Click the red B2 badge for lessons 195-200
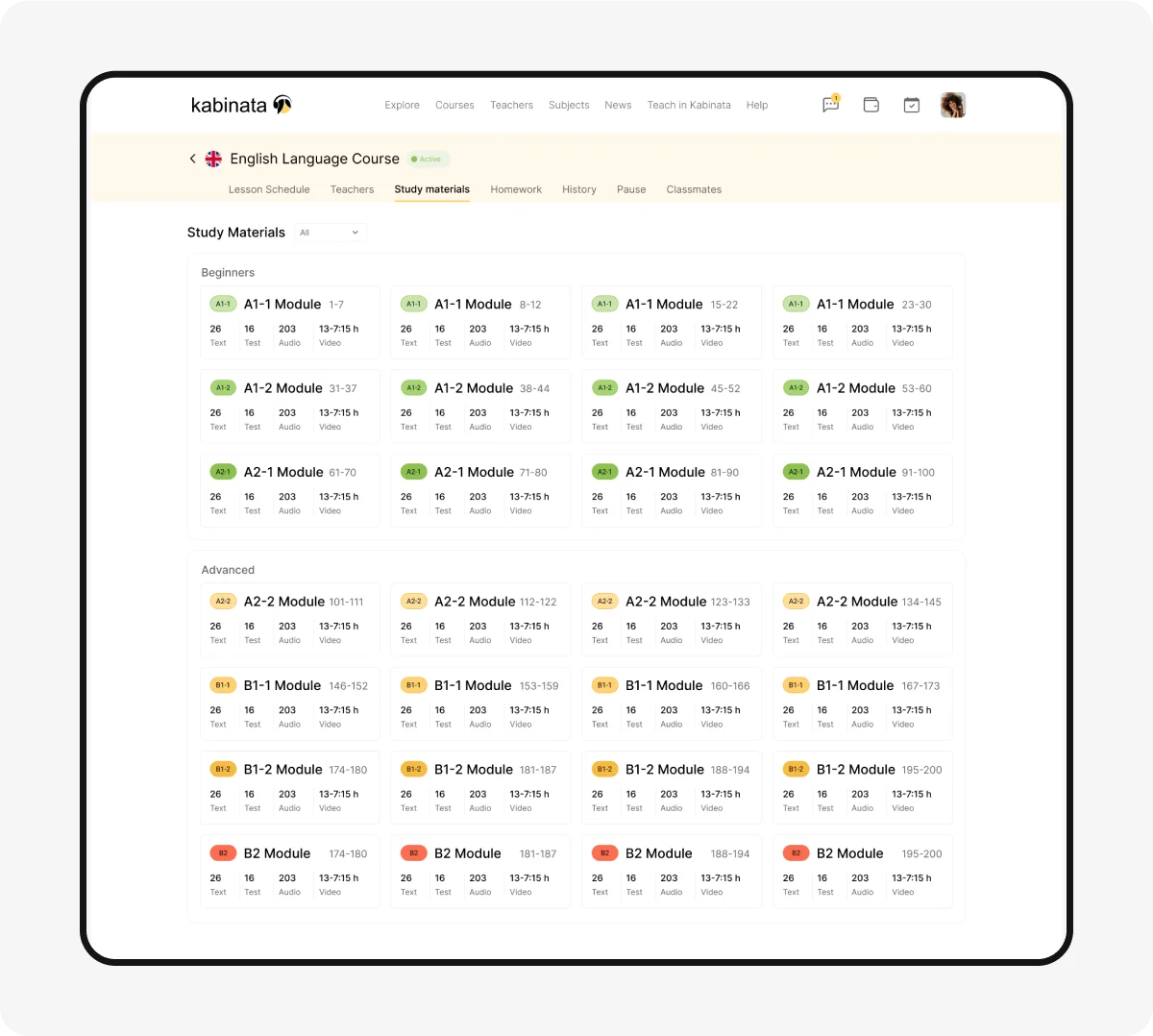 (796, 853)
